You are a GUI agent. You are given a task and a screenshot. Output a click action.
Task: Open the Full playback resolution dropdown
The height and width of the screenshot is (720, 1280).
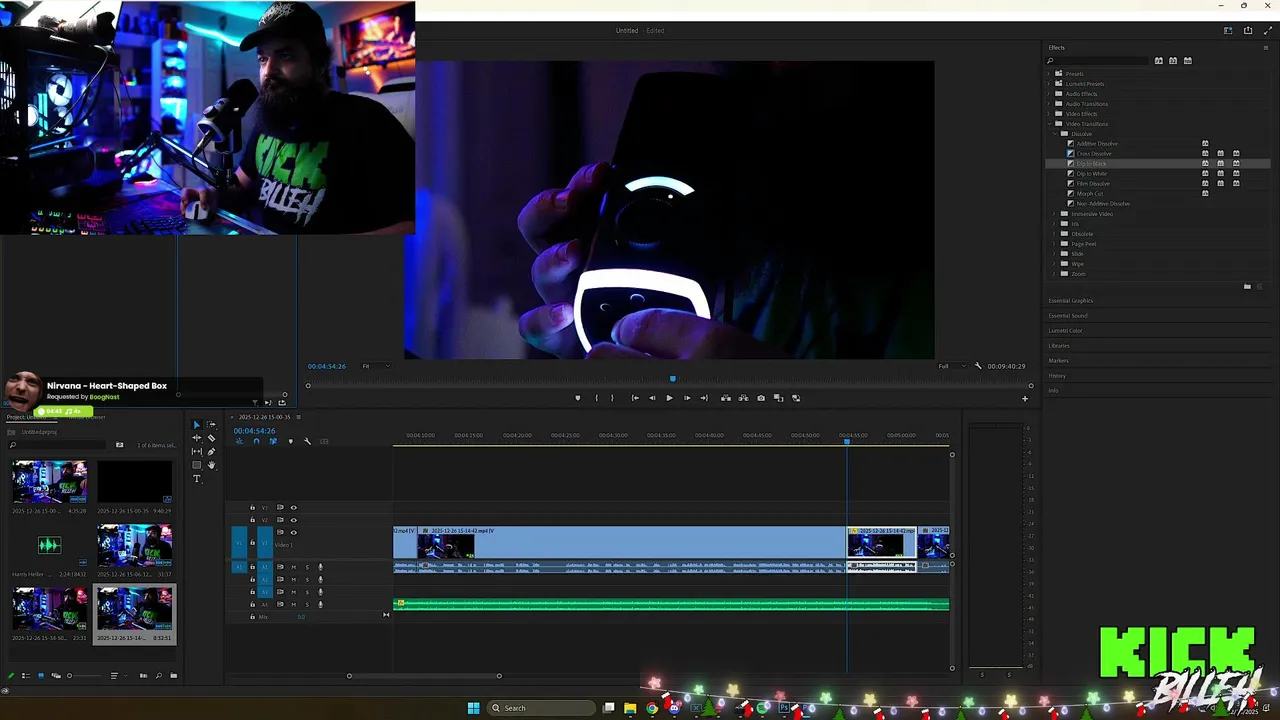coord(950,366)
